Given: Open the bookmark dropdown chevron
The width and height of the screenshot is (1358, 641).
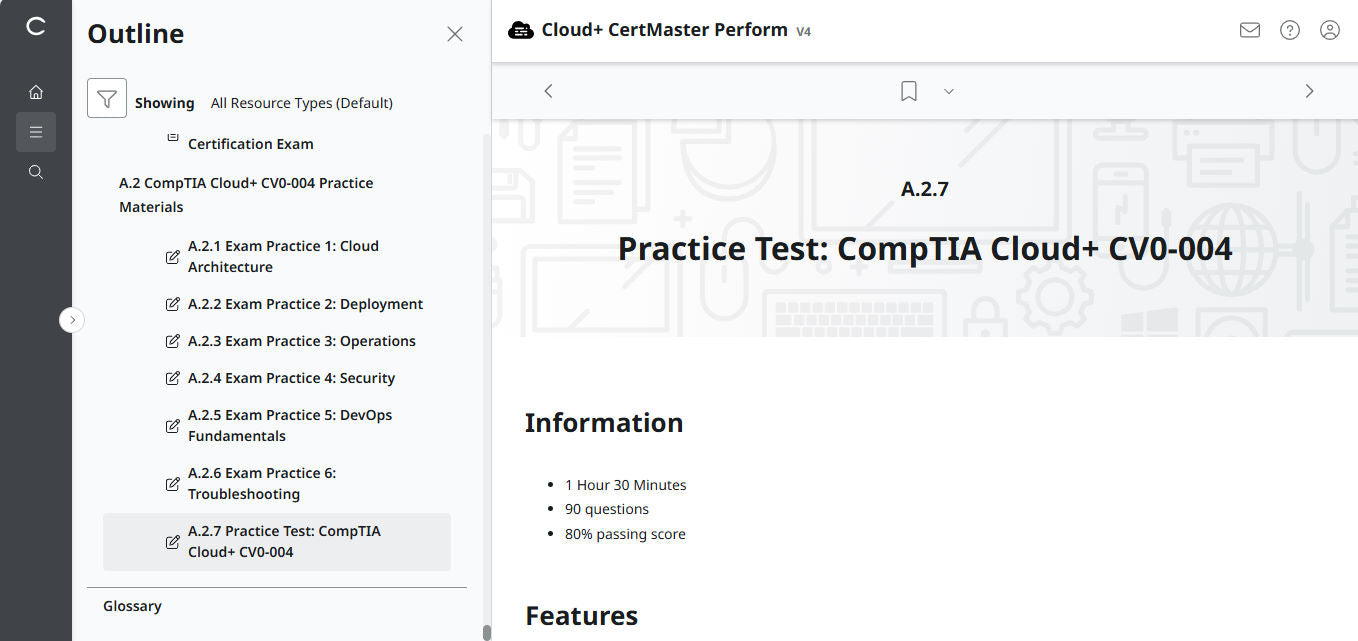Looking at the screenshot, I should pos(948,91).
